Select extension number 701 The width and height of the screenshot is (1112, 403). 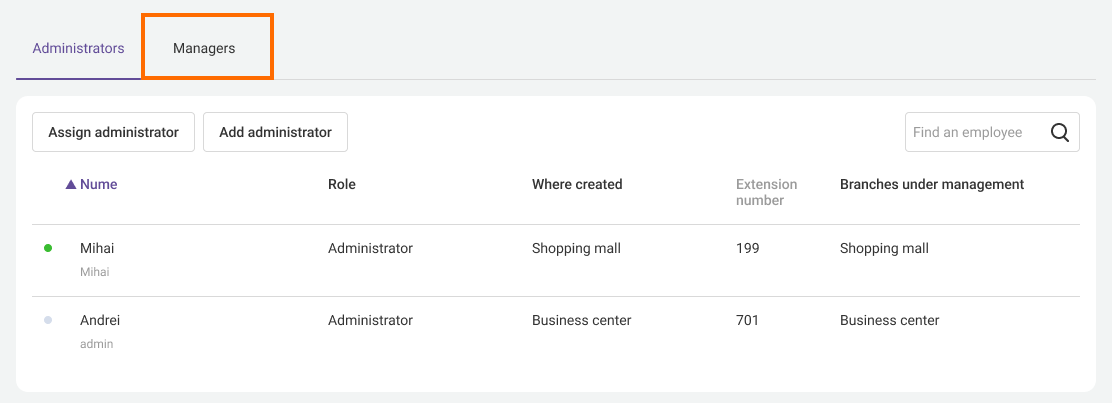tap(747, 320)
